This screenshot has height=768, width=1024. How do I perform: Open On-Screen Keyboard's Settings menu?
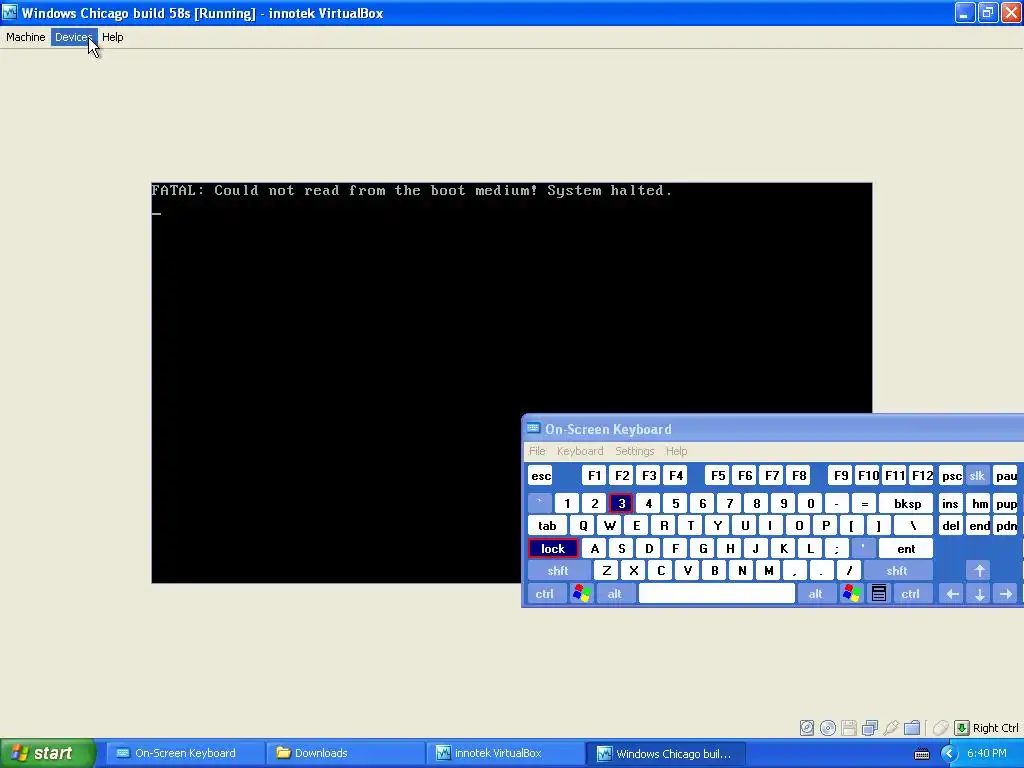(634, 451)
